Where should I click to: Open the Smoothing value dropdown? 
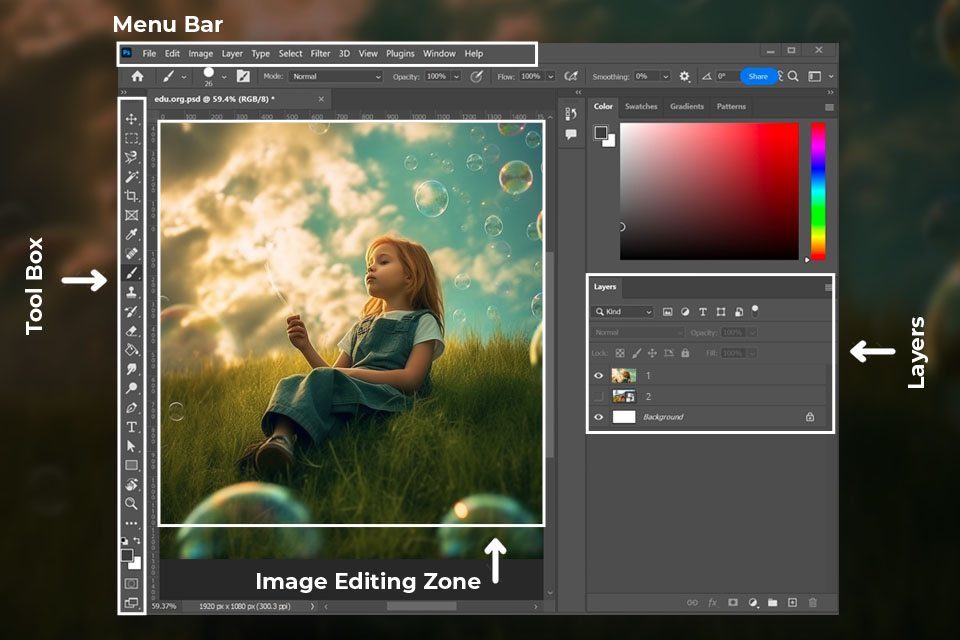(x=666, y=77)
